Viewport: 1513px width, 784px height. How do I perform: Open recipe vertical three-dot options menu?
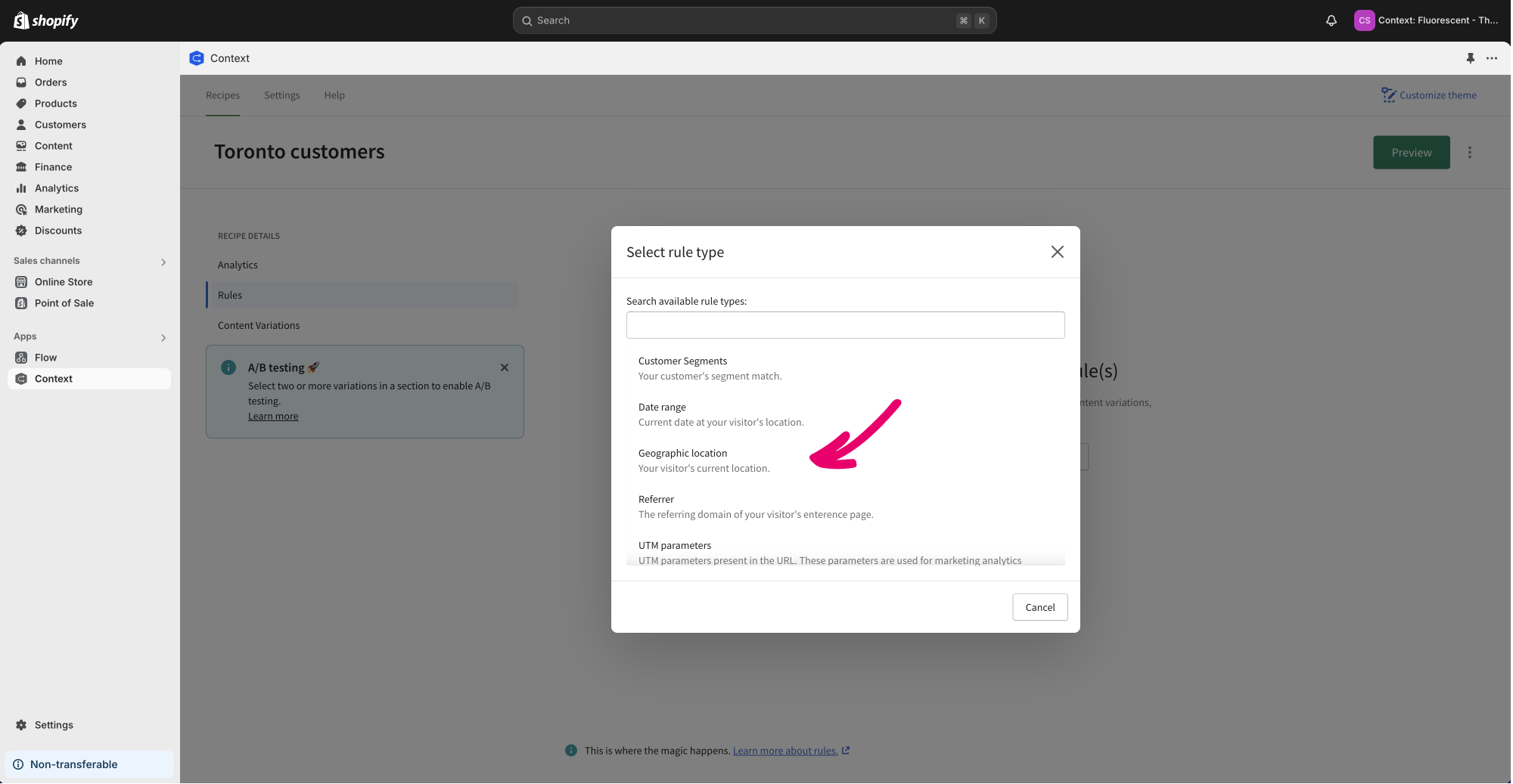[1469, 153]
